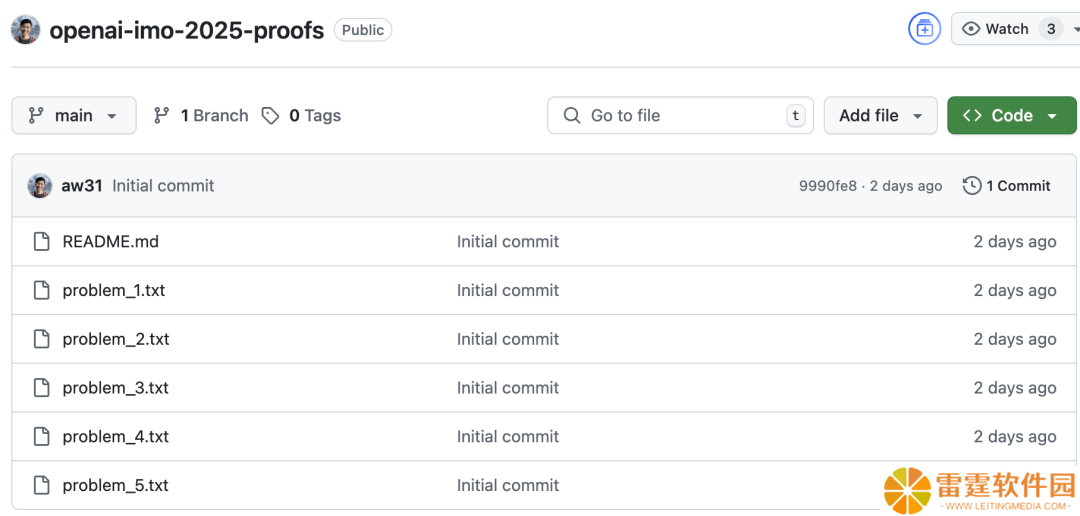Click the magnifier icon in Go to file

click(x=572, y=116)
